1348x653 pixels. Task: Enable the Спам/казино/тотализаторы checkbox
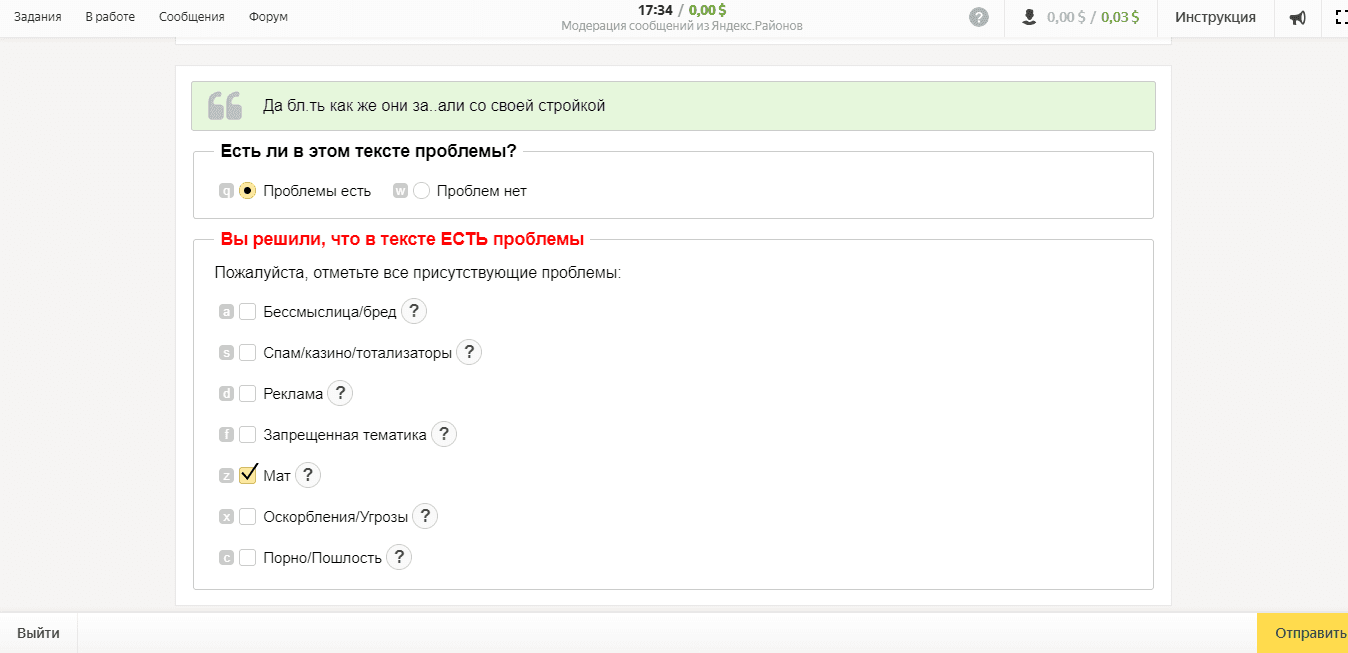coord(247,352)
